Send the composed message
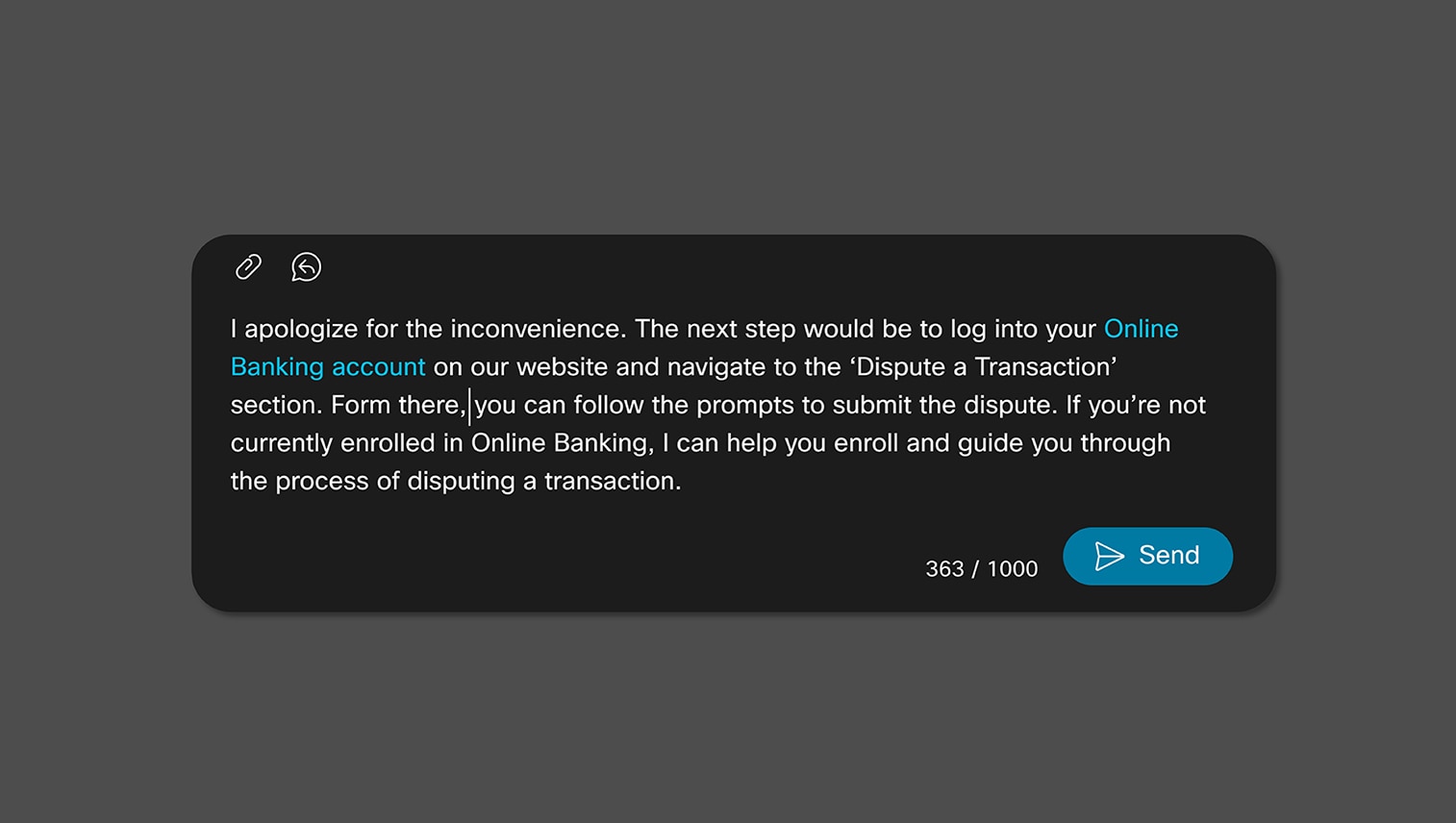 pyautogui.click(x=1147, y=556)
